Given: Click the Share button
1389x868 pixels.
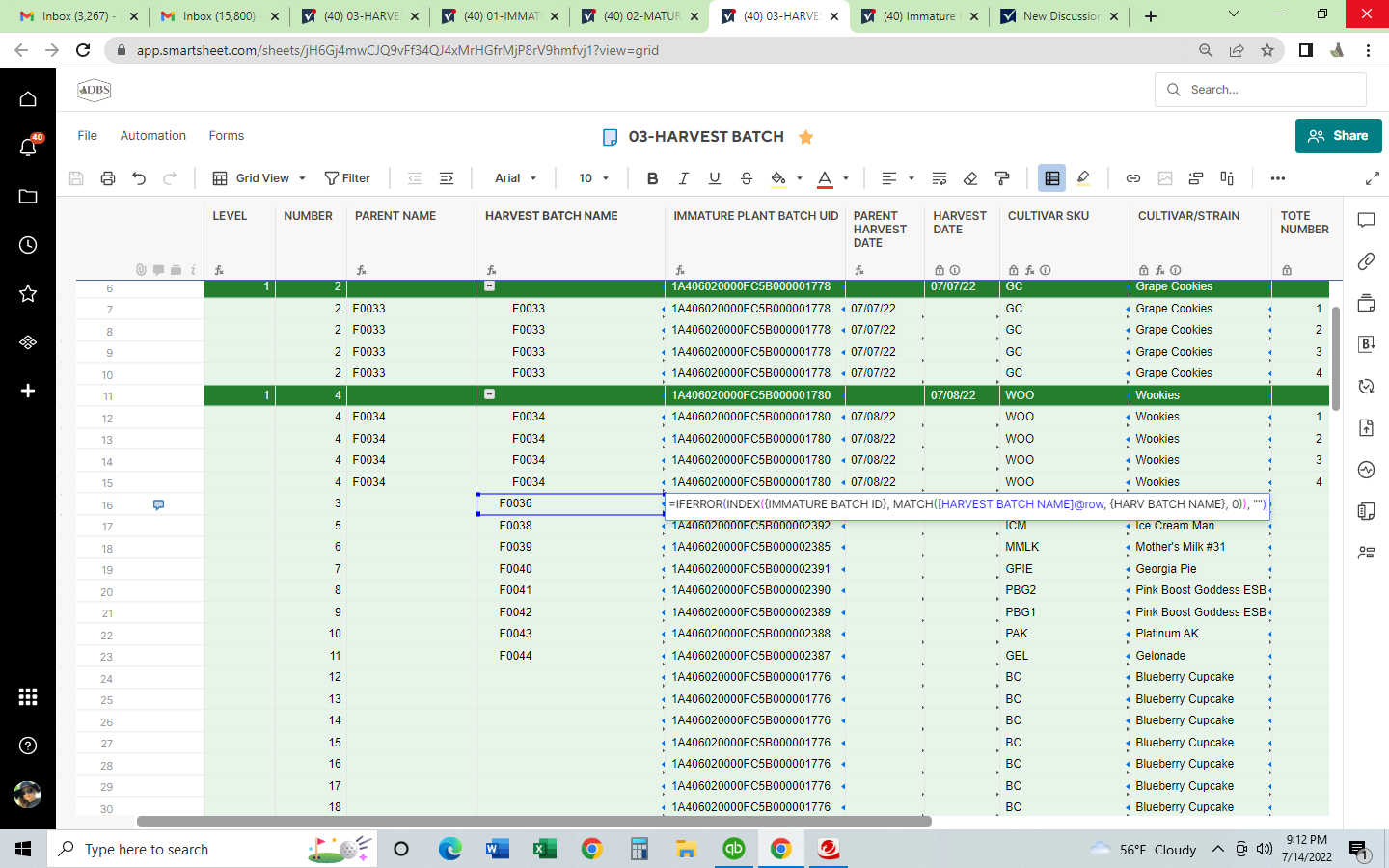Looking at the screenshot, I should point(1338,136).
